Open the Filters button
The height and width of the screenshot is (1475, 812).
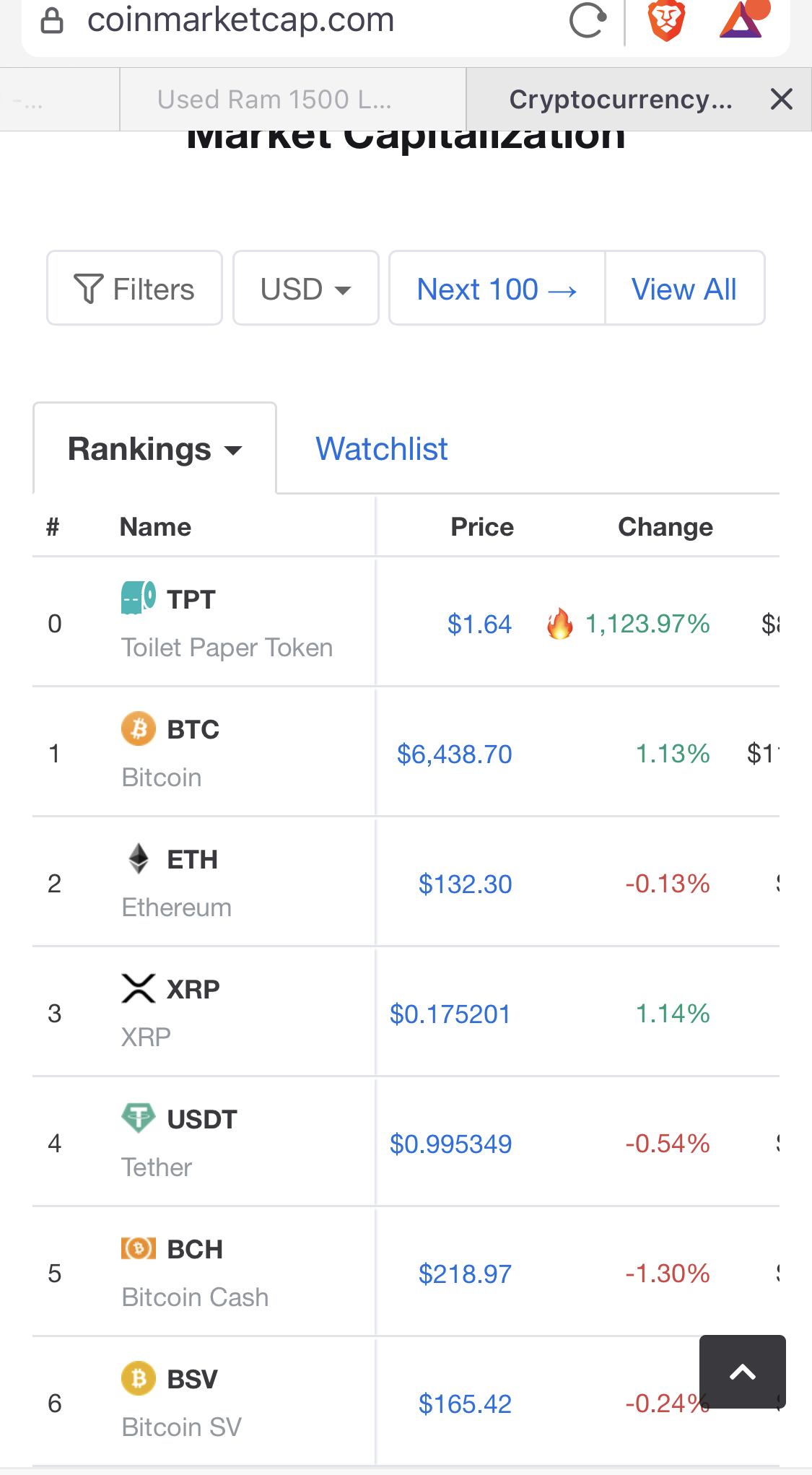coord(134,288)
